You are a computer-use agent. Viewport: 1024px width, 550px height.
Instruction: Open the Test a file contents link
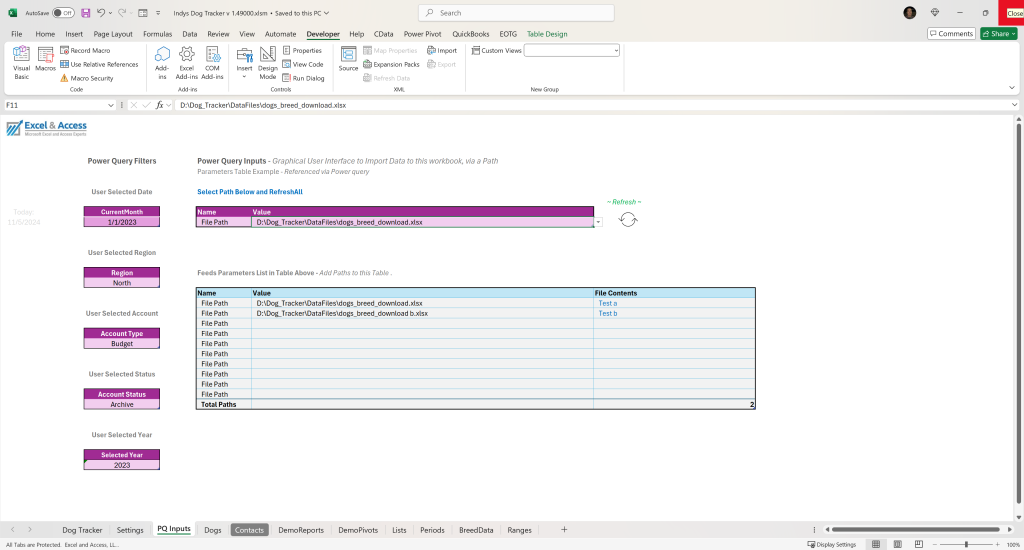pyautogui.click(x=608, y=303)
